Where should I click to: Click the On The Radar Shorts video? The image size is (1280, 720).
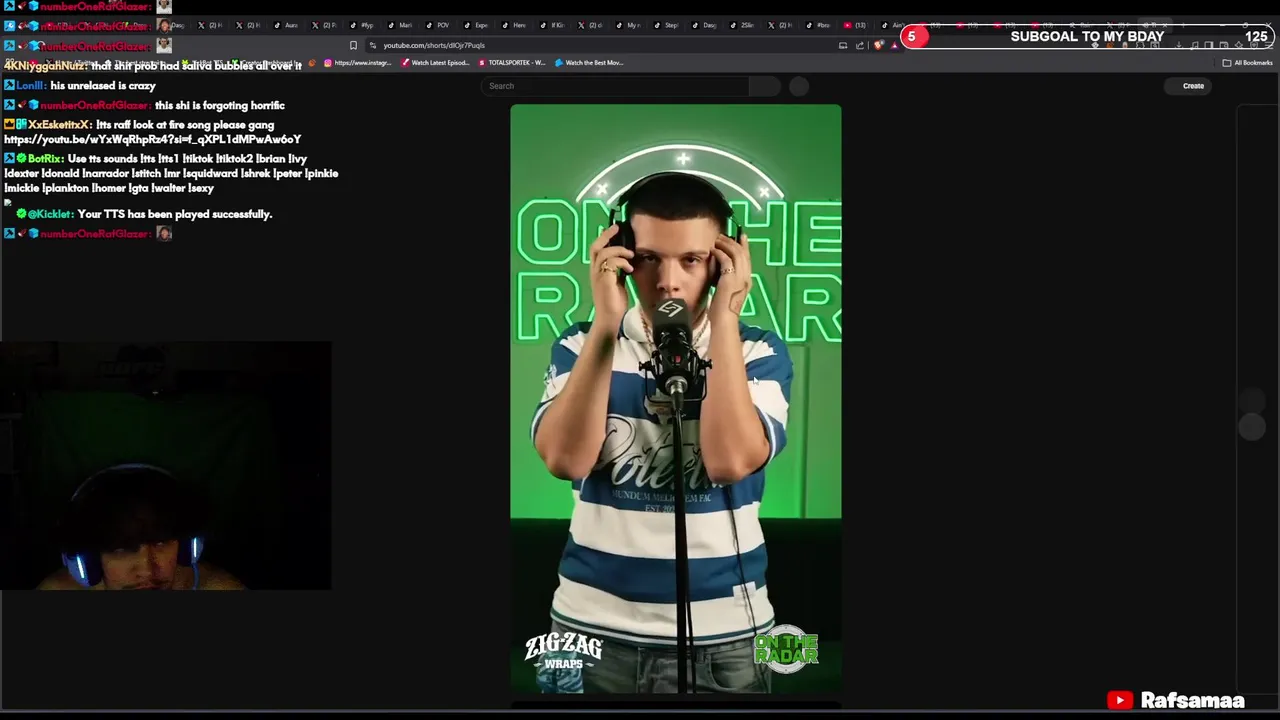676,398
